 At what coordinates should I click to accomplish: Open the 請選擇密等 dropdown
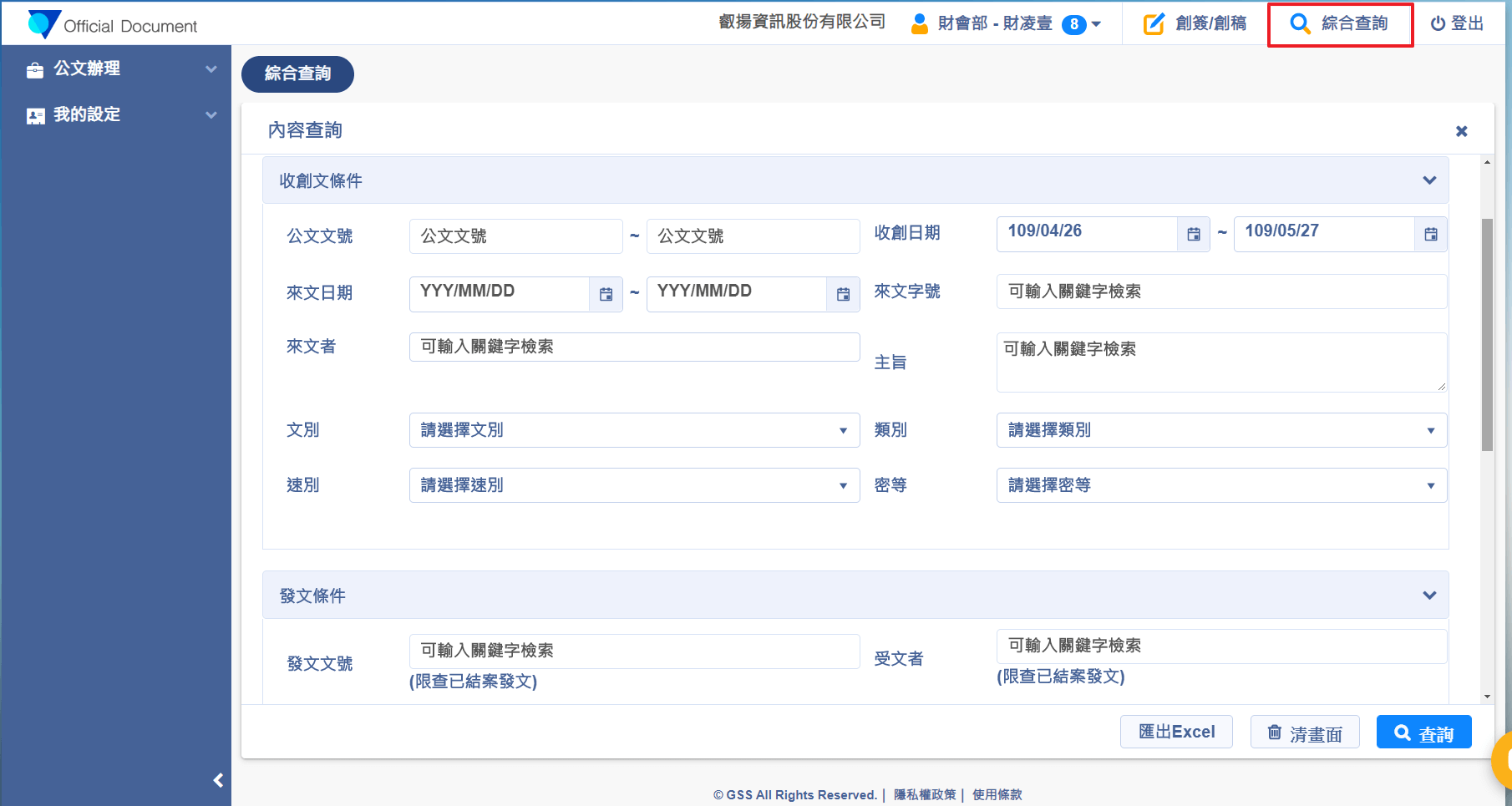(x=1220, y=485)
